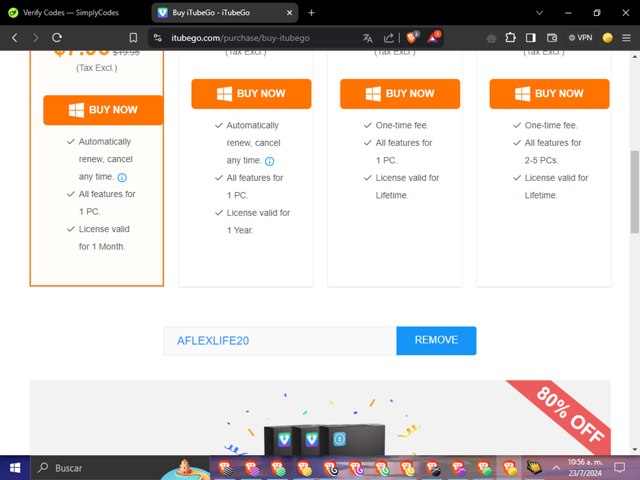Image resolution: width=640 pixels, height=480 pixels.
Task: Toggle the browser sidebar panel
Action: point(531,38)
